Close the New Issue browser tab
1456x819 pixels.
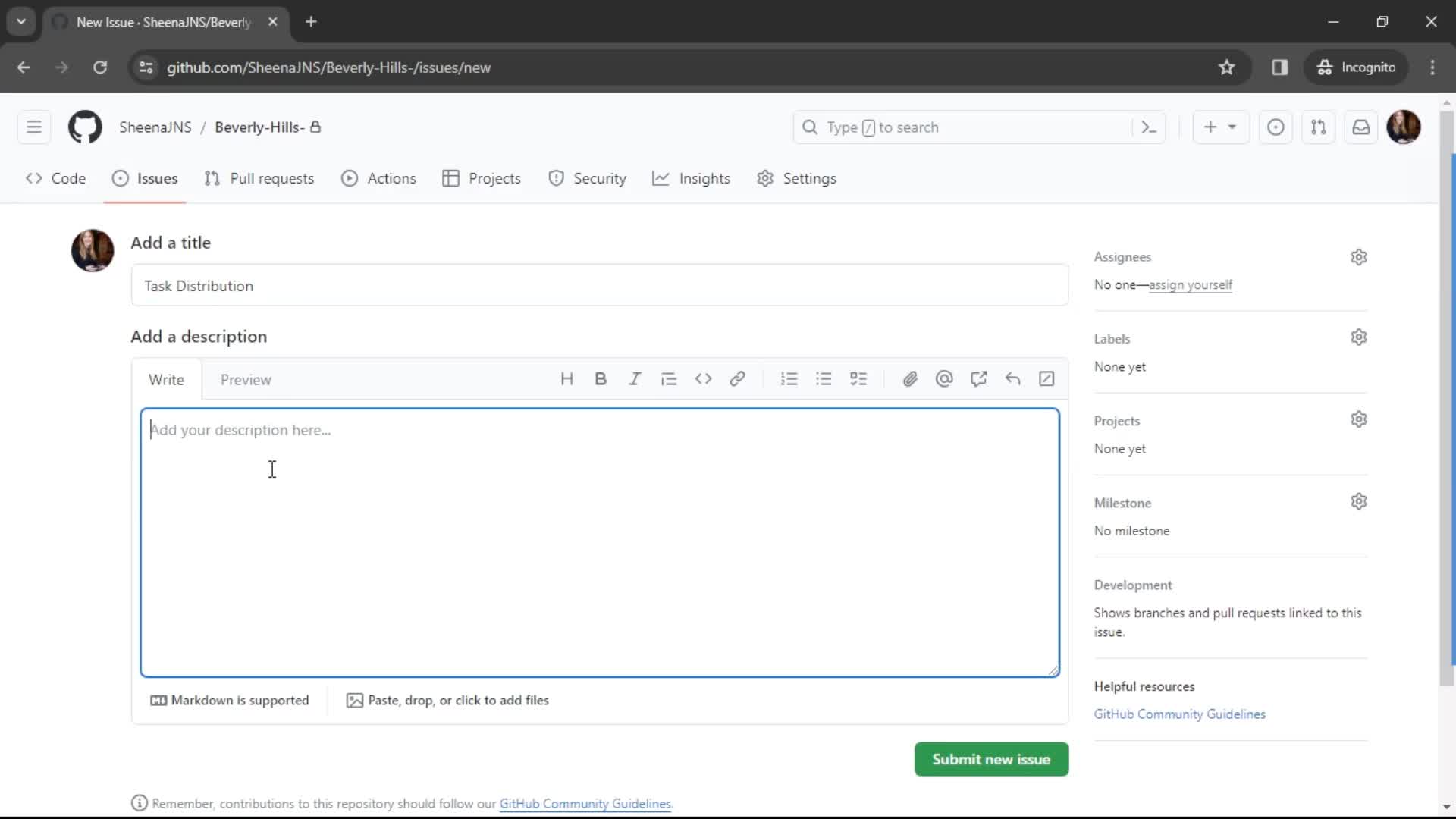273,22
